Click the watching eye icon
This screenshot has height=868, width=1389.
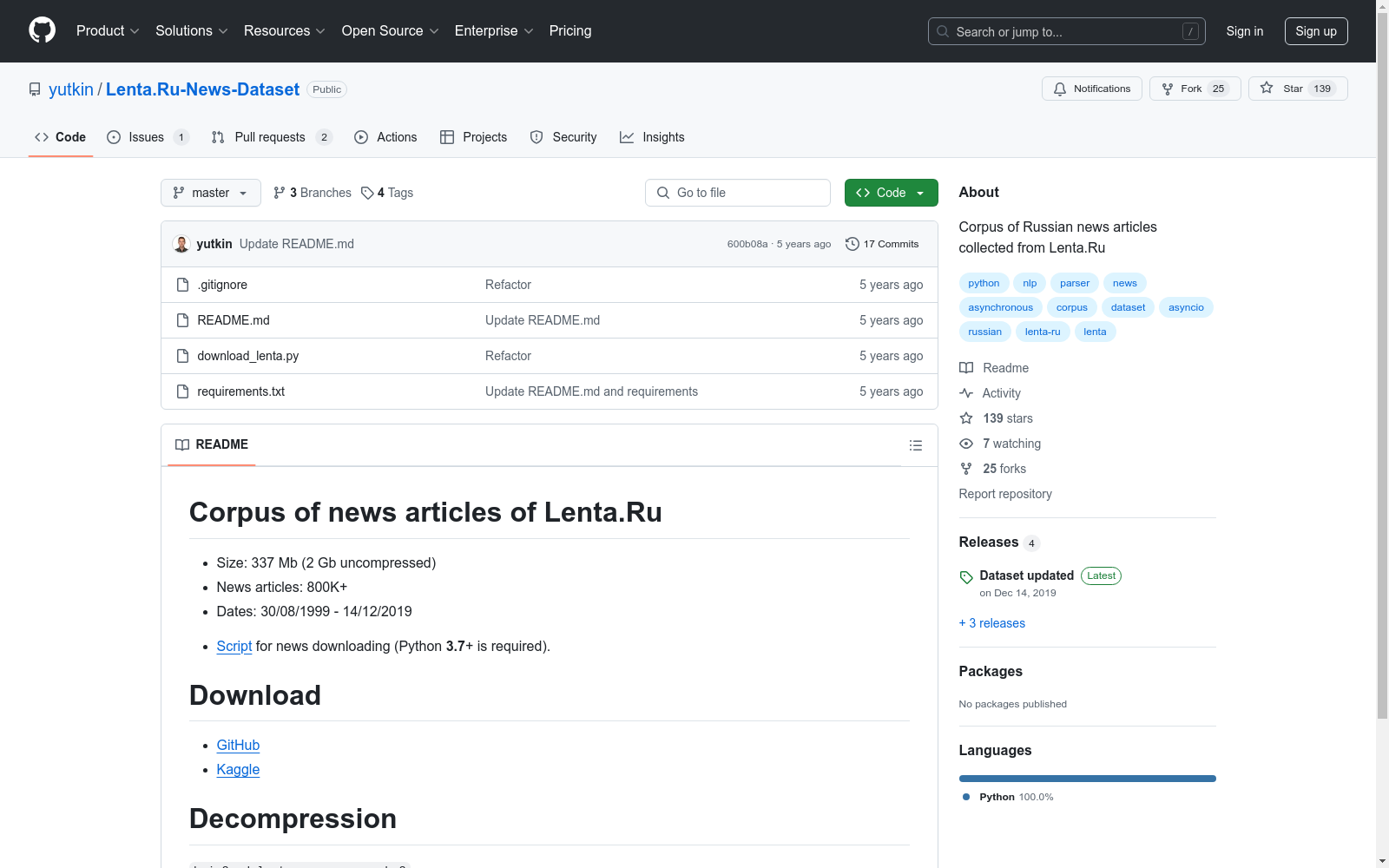(966, 444)
